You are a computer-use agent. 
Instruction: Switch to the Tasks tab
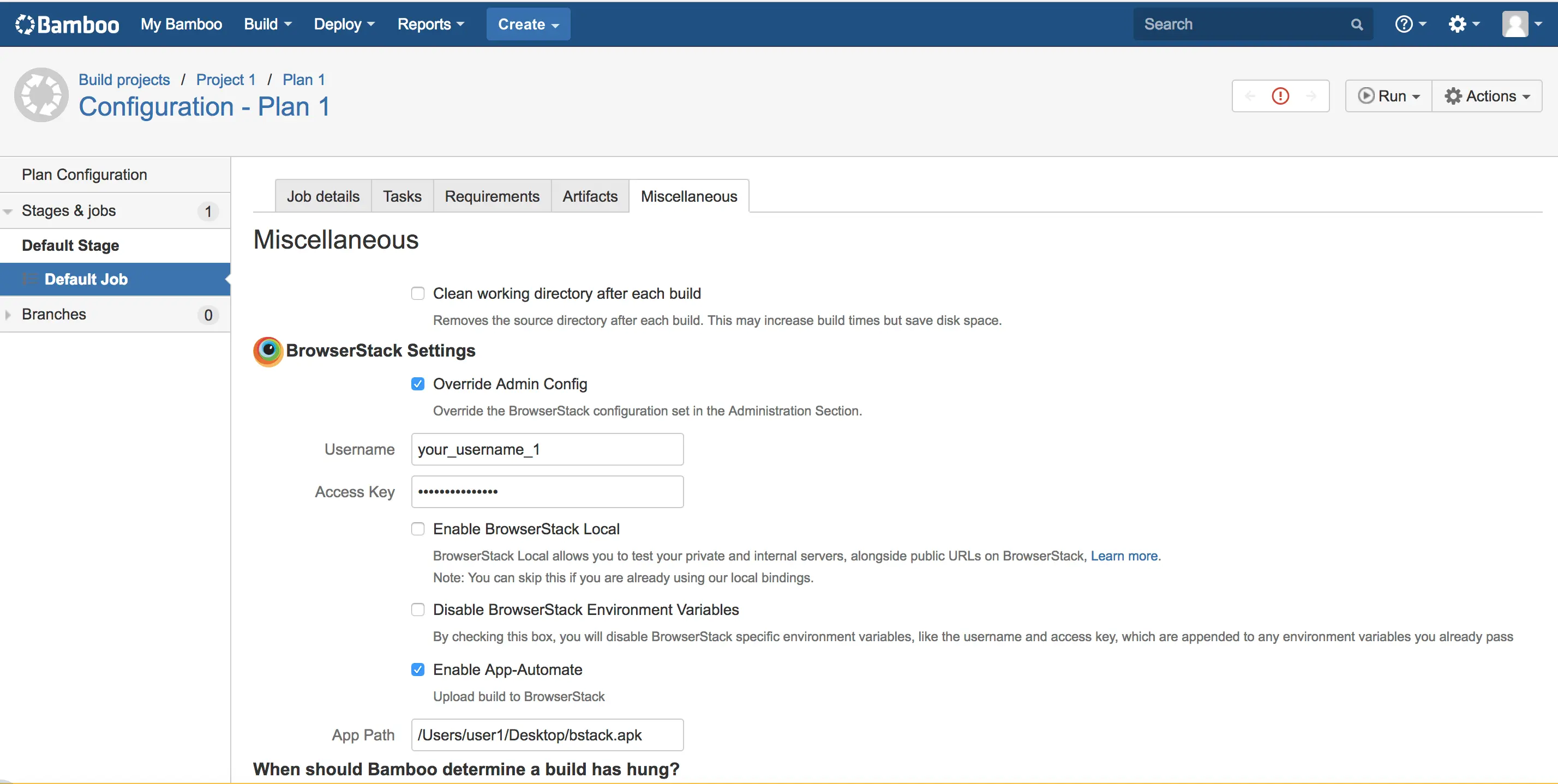point(402,196)
